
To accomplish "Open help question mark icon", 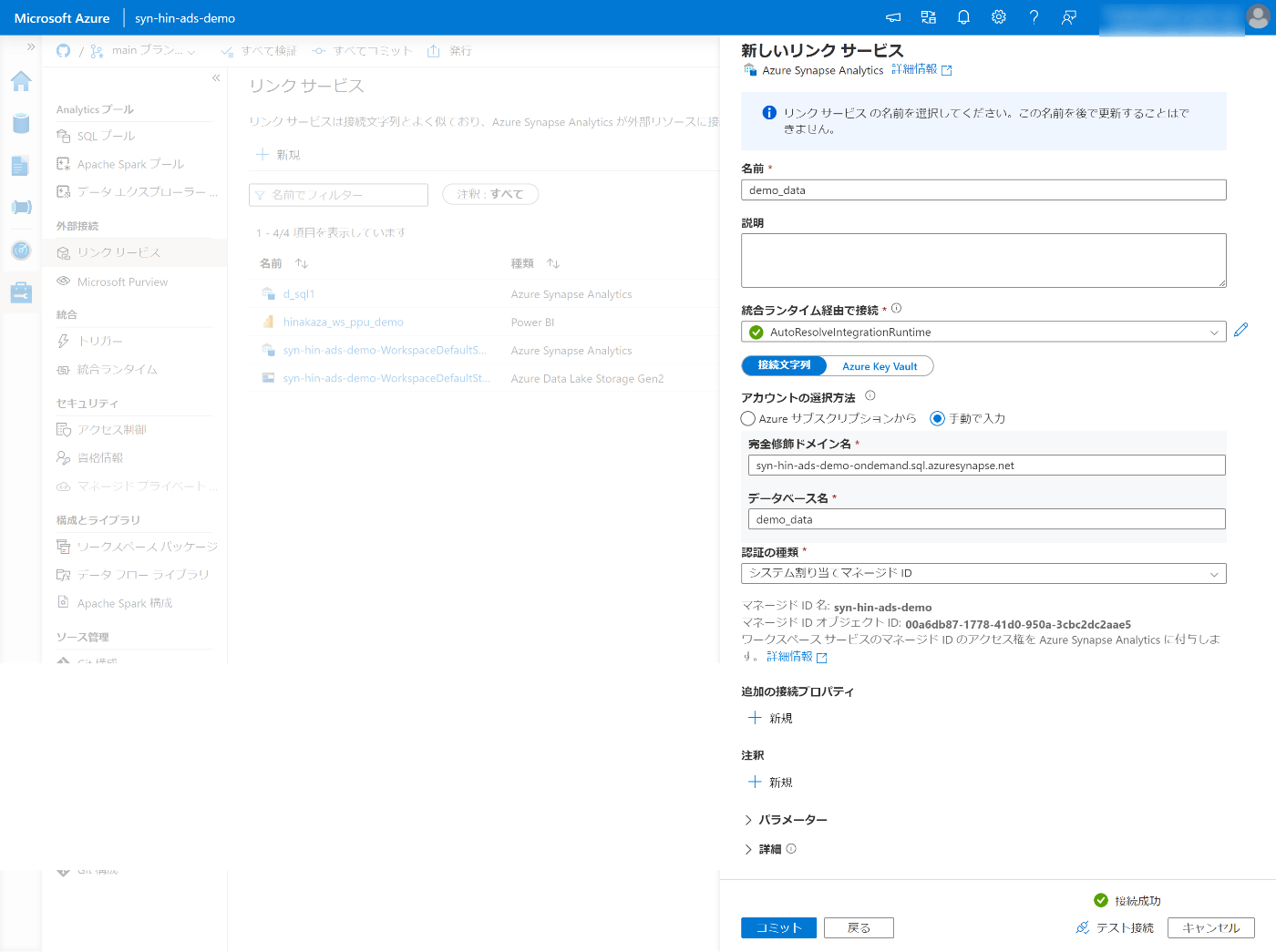I will (1034, 17).
